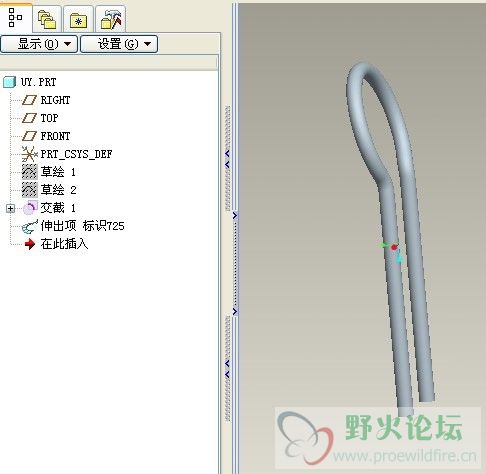Expand the 交截 1 tree node

10,208
